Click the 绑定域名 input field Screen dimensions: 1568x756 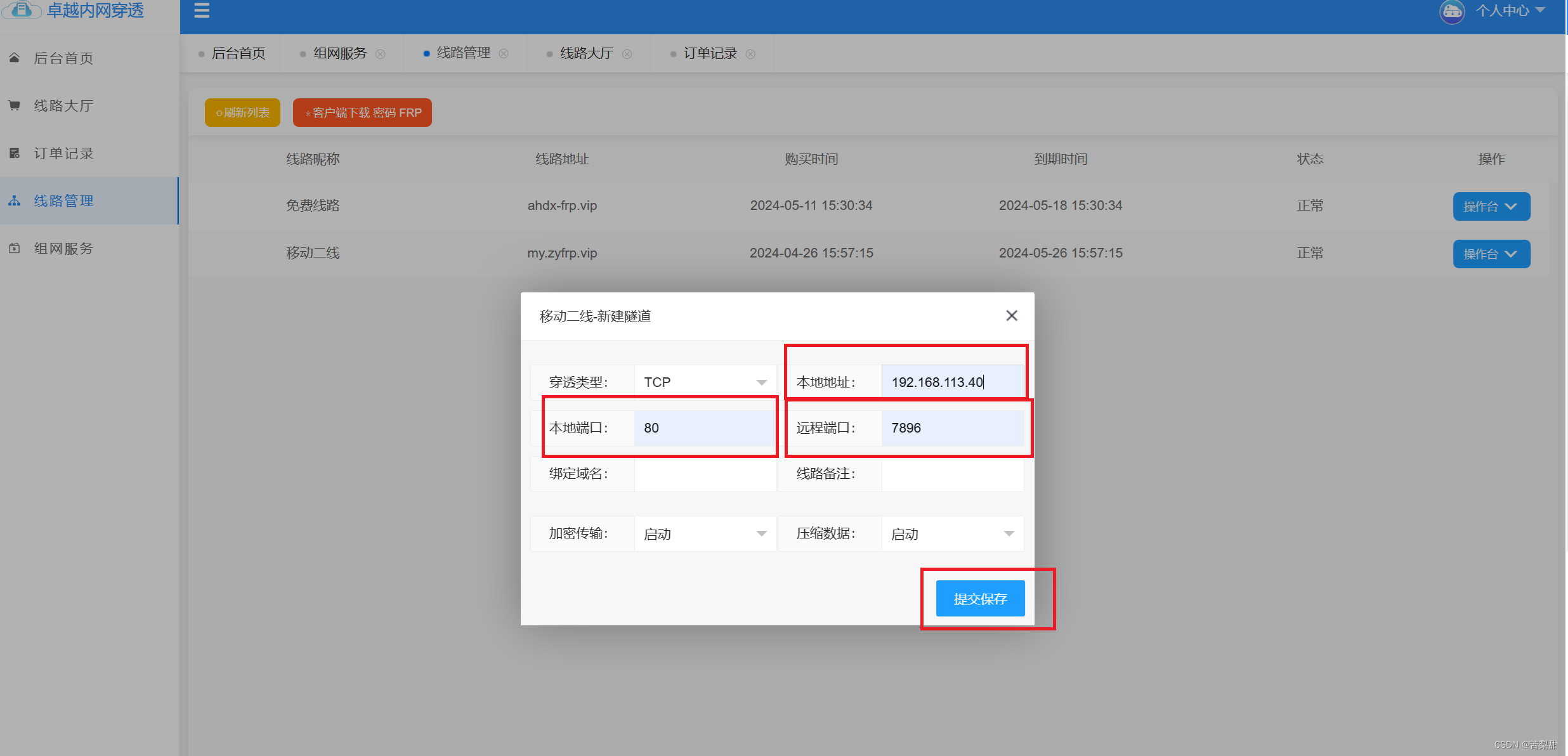click(x=705, y=473)
